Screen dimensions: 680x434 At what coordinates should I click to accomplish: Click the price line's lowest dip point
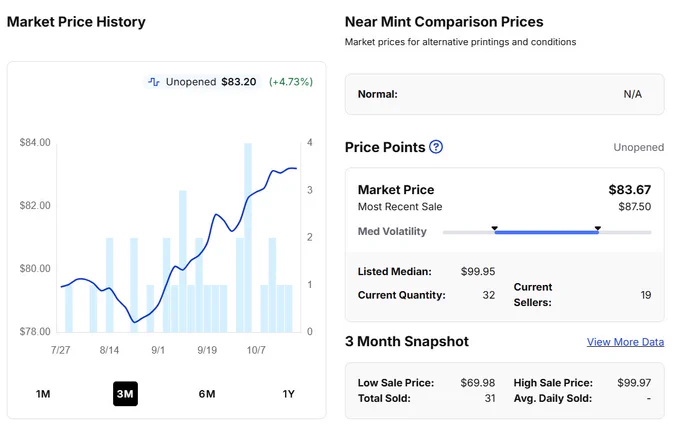[x=134, y=322]
